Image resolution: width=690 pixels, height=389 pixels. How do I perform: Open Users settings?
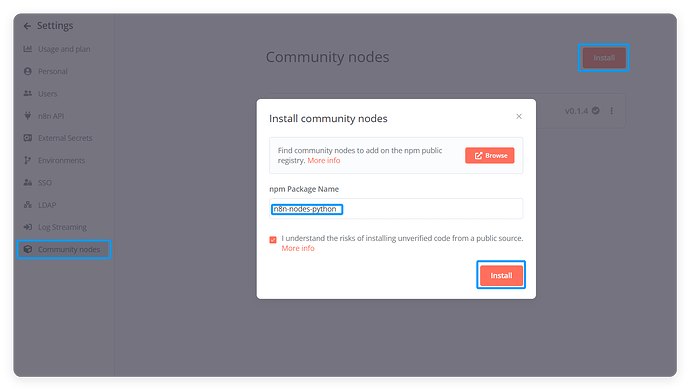[48, 94]
